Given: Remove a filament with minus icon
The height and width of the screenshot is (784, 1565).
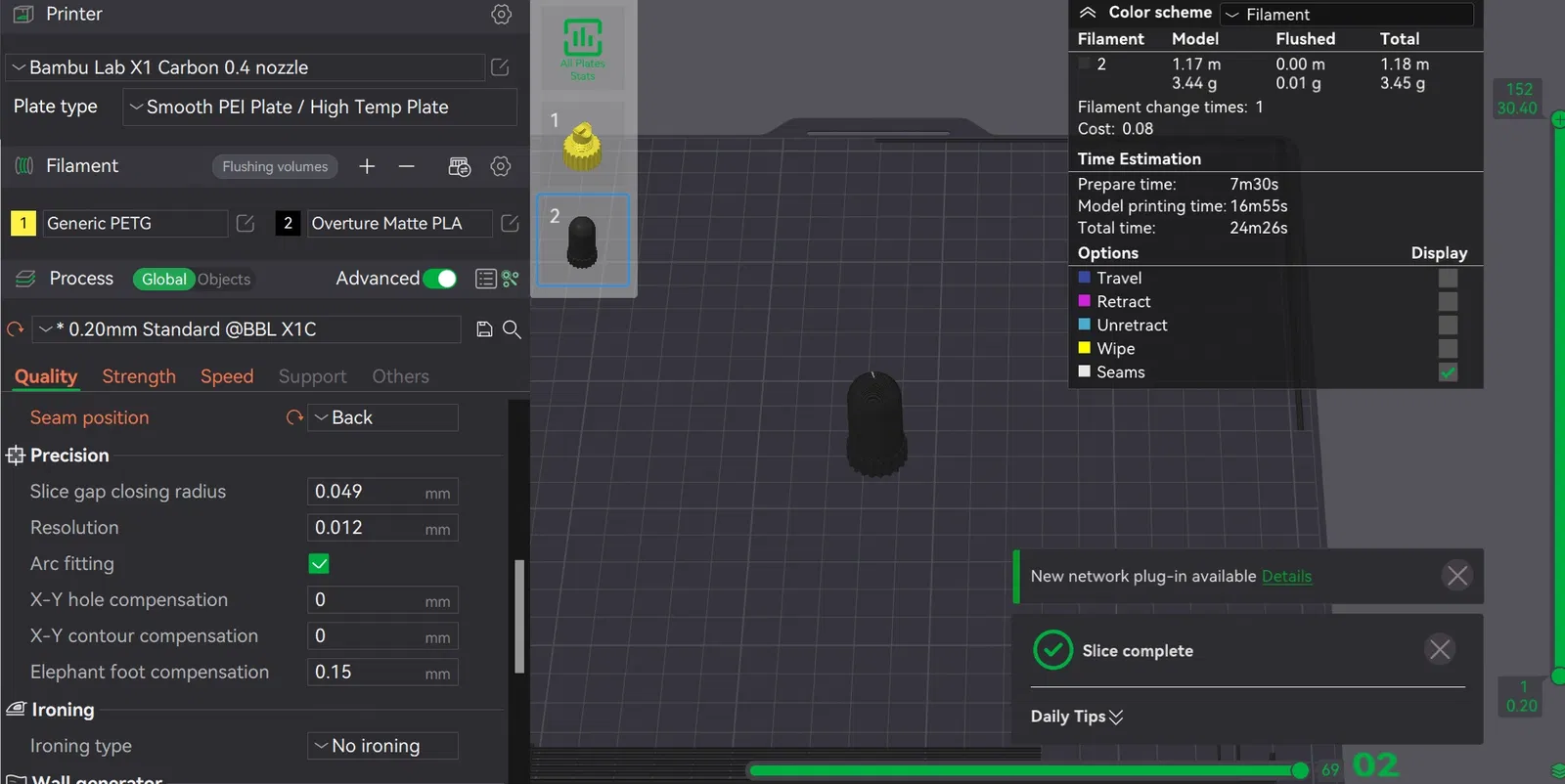Looking at the screenshot, I should 406,167.
